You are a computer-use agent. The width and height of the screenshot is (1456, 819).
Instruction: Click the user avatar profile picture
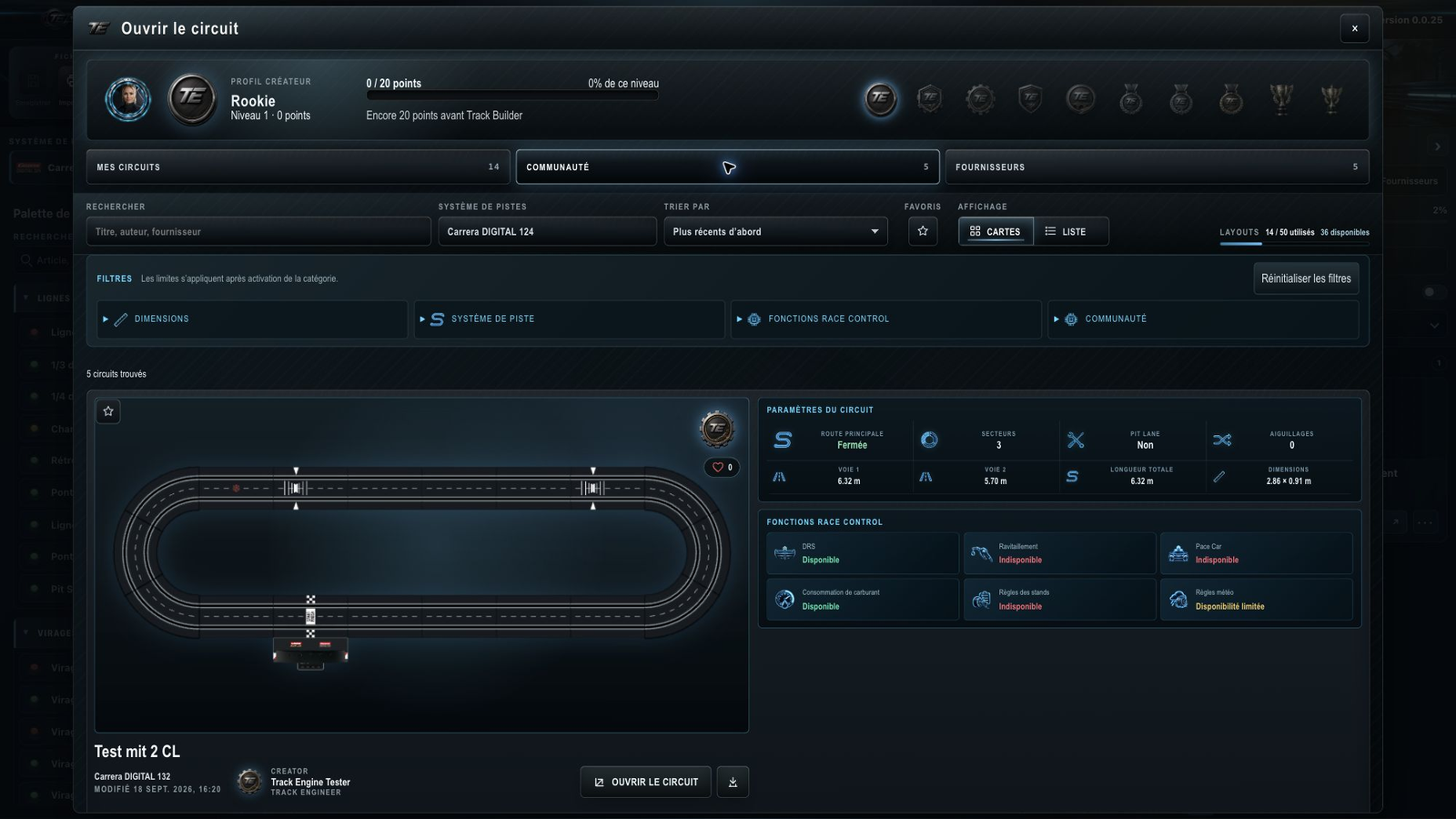pyautogui.click(x=127, y=98)
